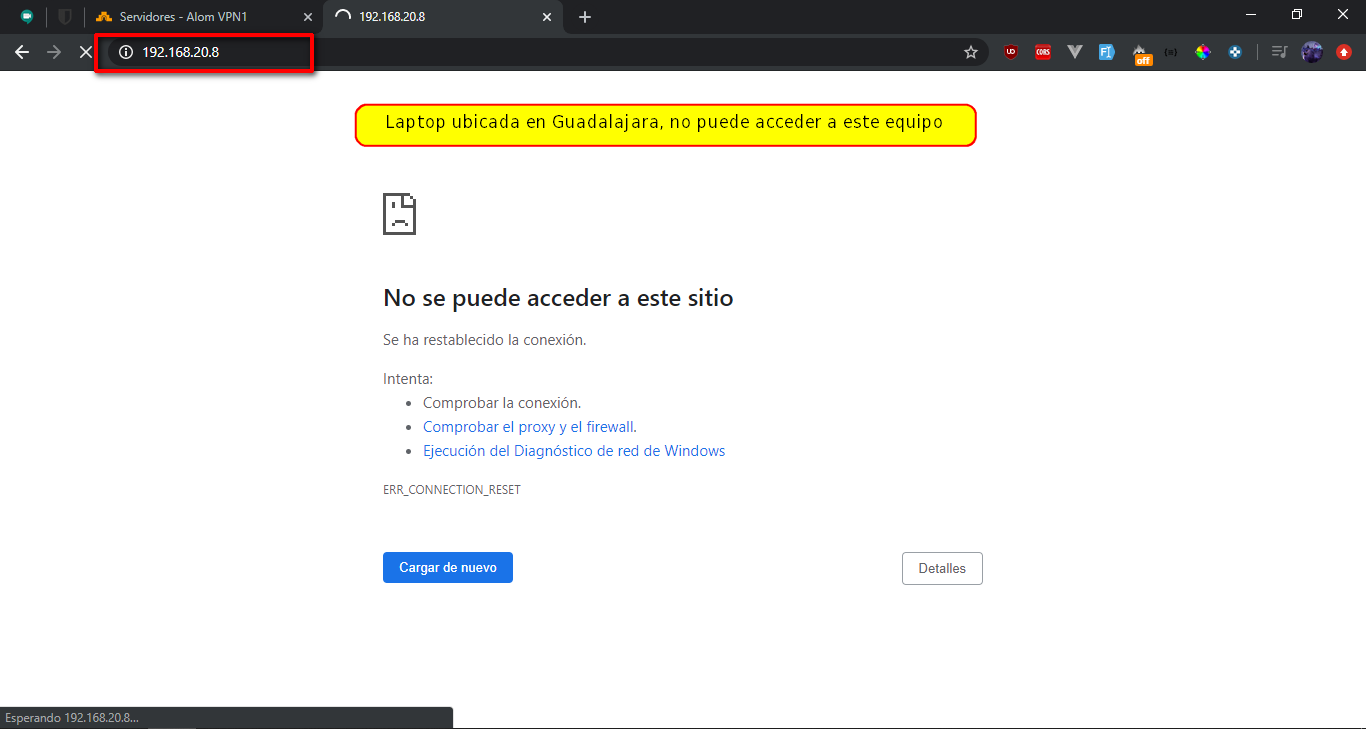
Task: Toggle the orange 'off' badge extension
Action: (x=1140, y=53)
